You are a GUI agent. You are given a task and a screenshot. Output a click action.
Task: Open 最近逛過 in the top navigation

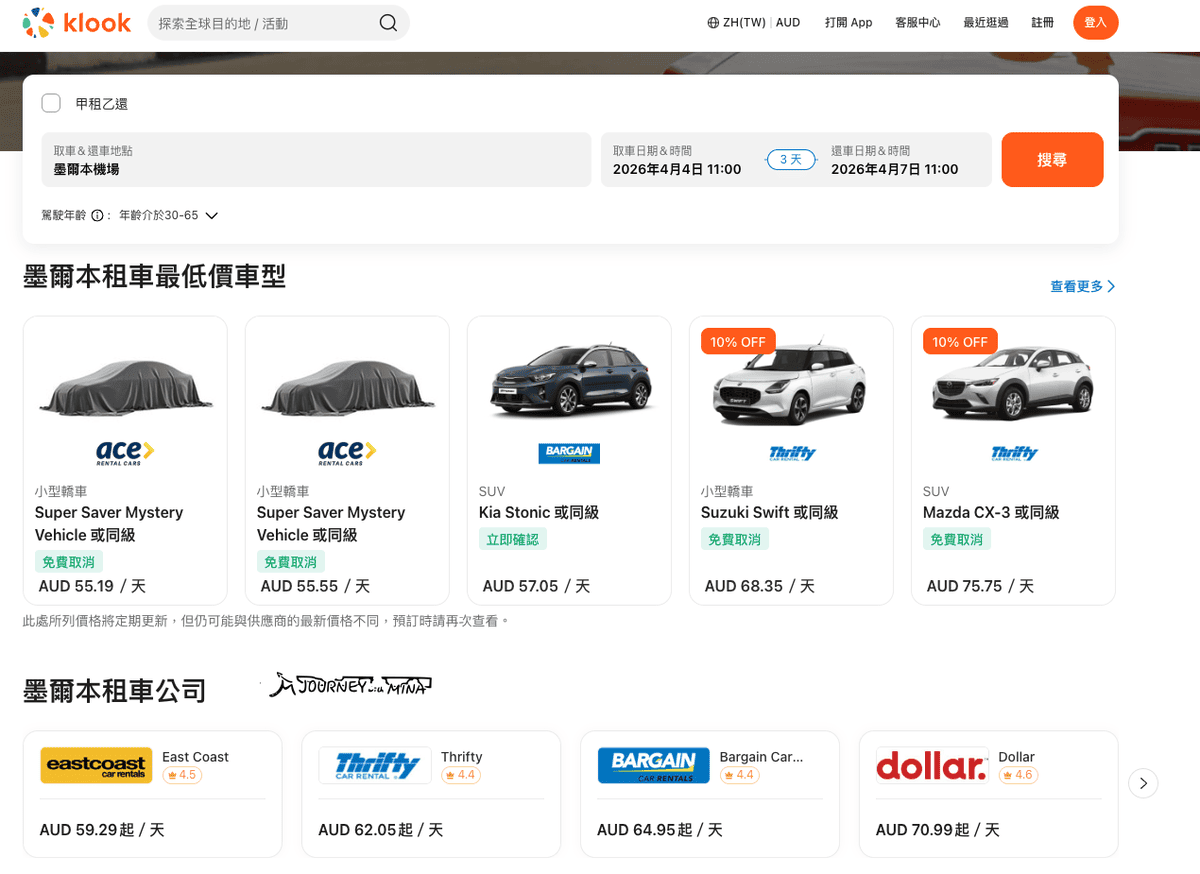[986, 23]
